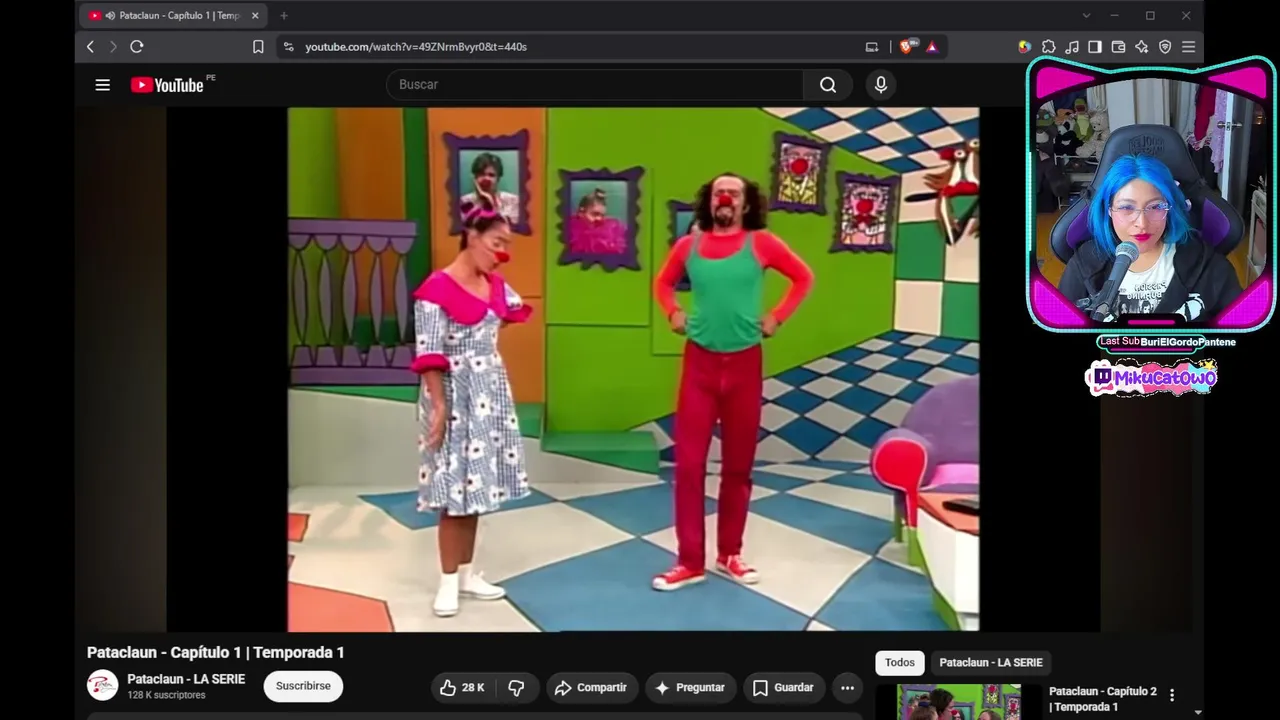The width and height of the screenshot is (1280, 720).
Task: Open options menu for Capítulo 2 video
Action: tap(1172, 695)
